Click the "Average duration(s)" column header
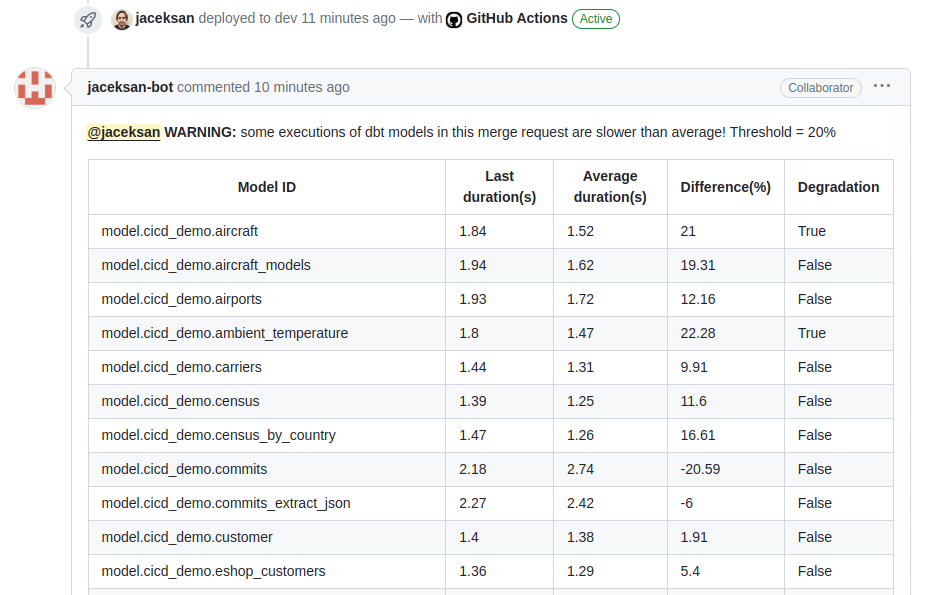 [x=610, y=187]
